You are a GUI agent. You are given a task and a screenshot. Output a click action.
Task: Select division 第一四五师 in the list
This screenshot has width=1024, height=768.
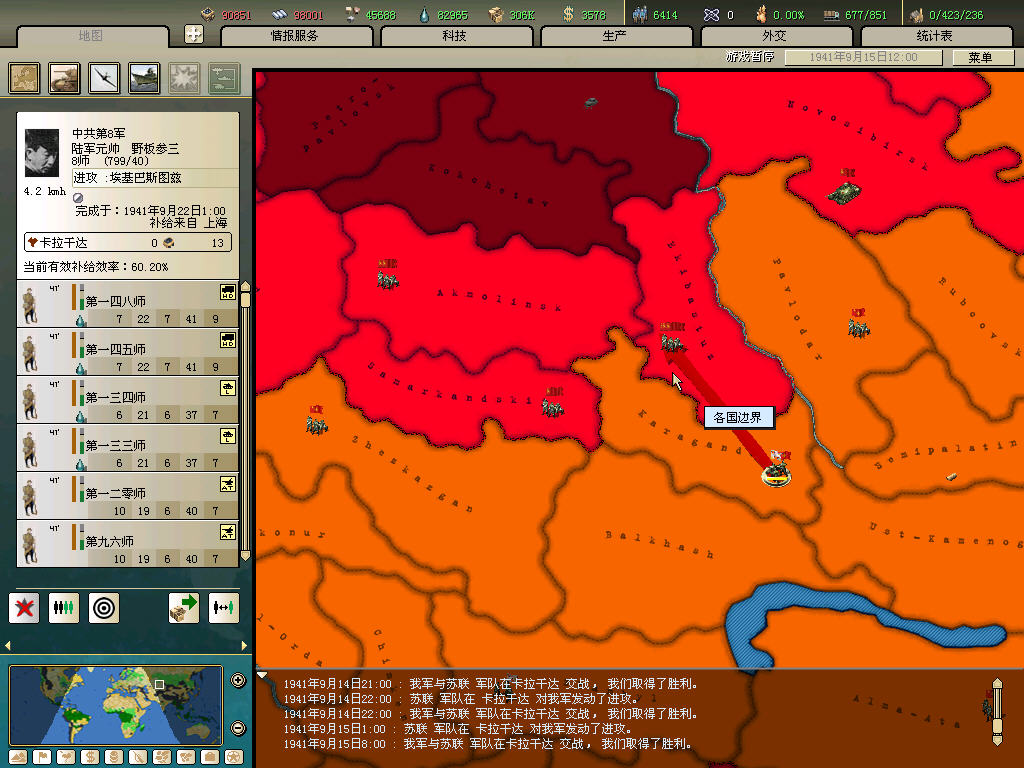(x=127, y=351)
